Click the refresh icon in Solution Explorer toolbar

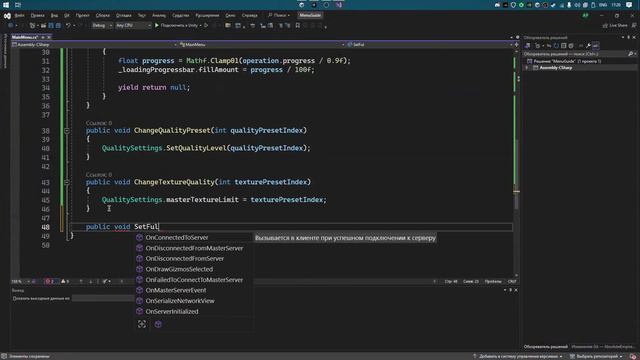click(556, 46)
